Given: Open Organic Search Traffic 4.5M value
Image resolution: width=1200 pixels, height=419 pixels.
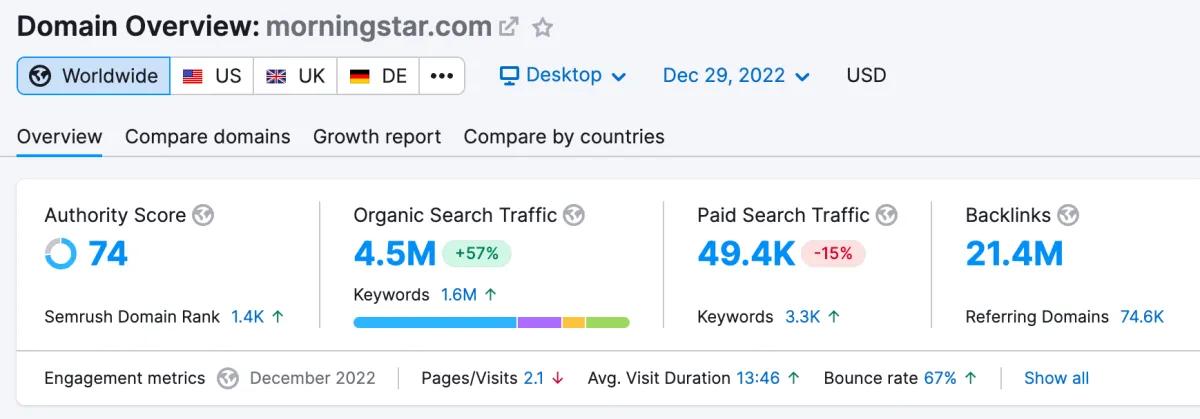Looking at the screenshot, I should tap(394, 254).
